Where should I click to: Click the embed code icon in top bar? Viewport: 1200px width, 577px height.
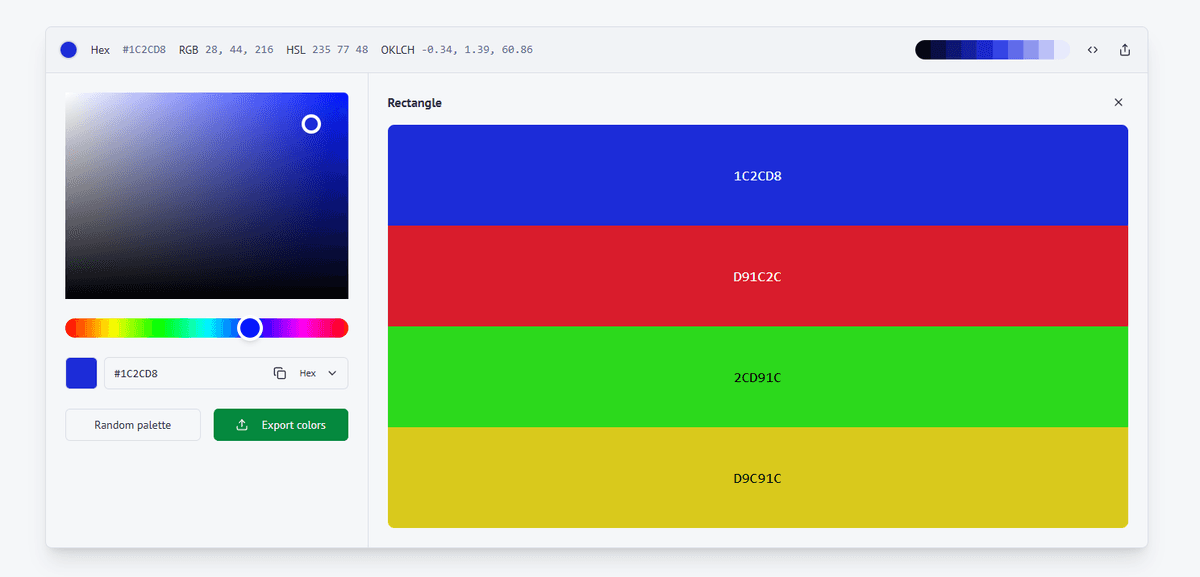pos(1092,49)
